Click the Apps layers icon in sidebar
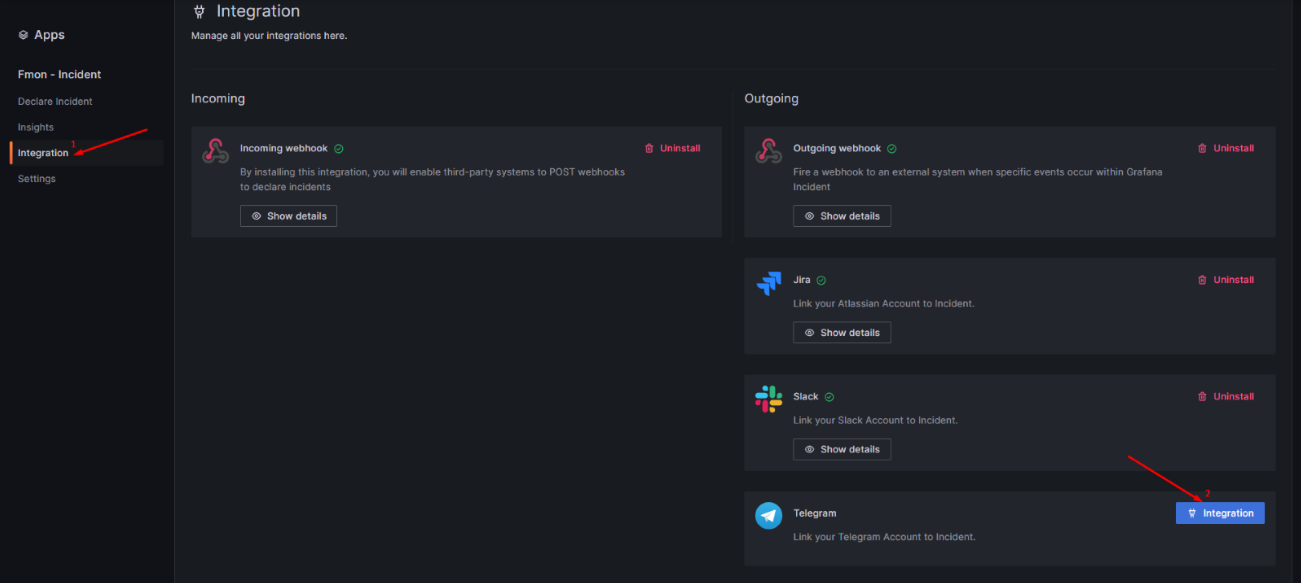The image size is (1301, 583). coord(23,35)
